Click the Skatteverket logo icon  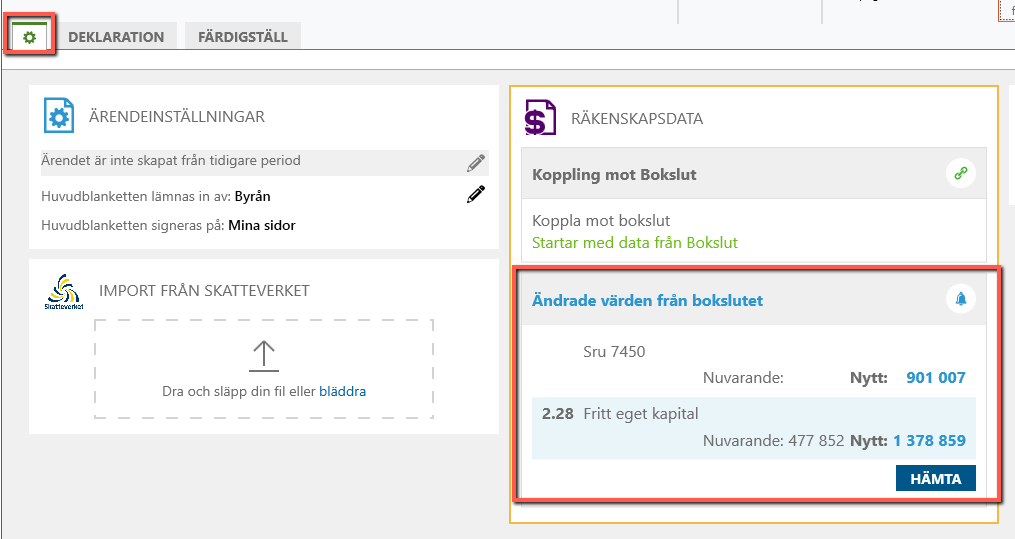pyautogui.click(x=64, y=291)
